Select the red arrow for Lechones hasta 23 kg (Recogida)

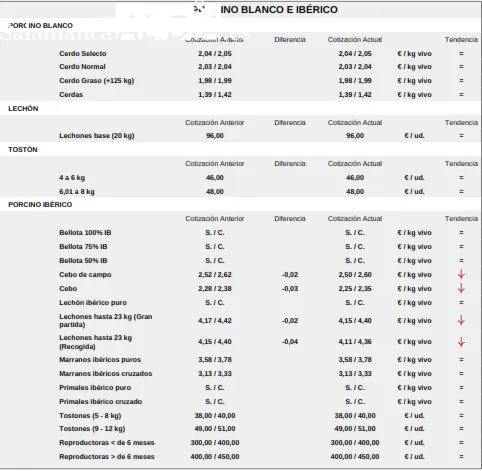point(461,342)
